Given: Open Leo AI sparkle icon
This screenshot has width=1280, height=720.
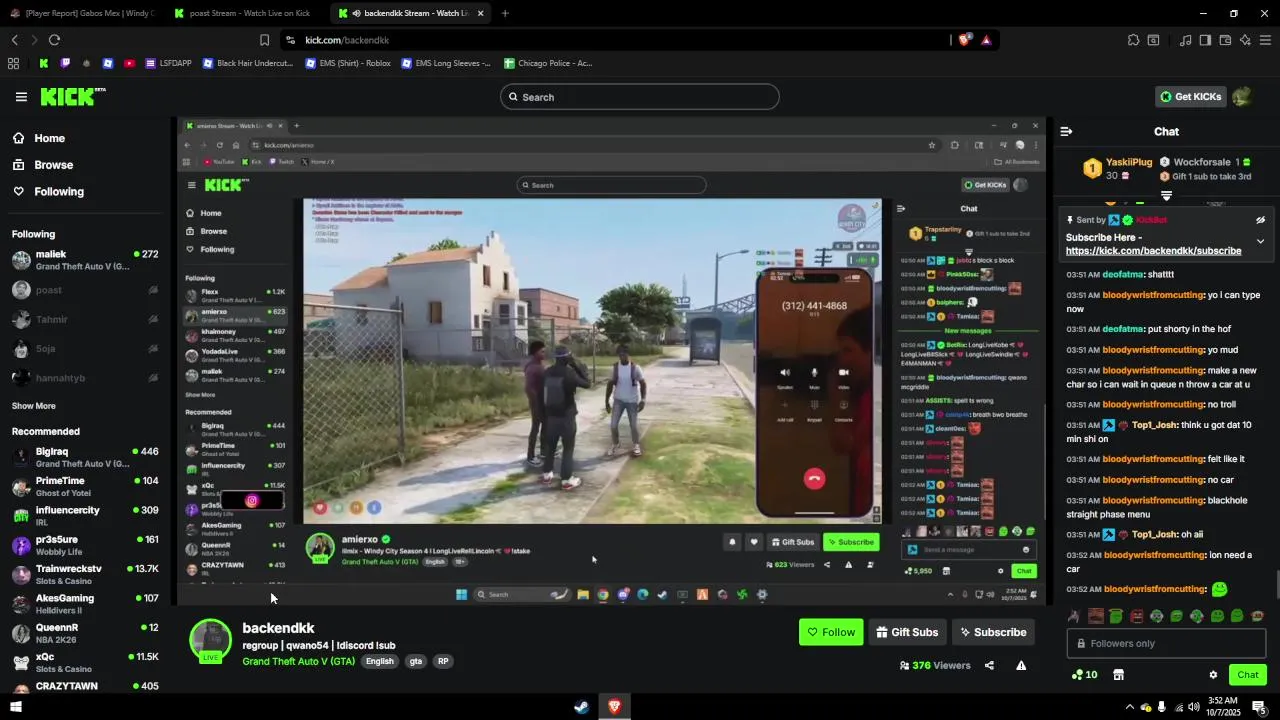Looking at the screenshot, I should (x=1245, y=40).
